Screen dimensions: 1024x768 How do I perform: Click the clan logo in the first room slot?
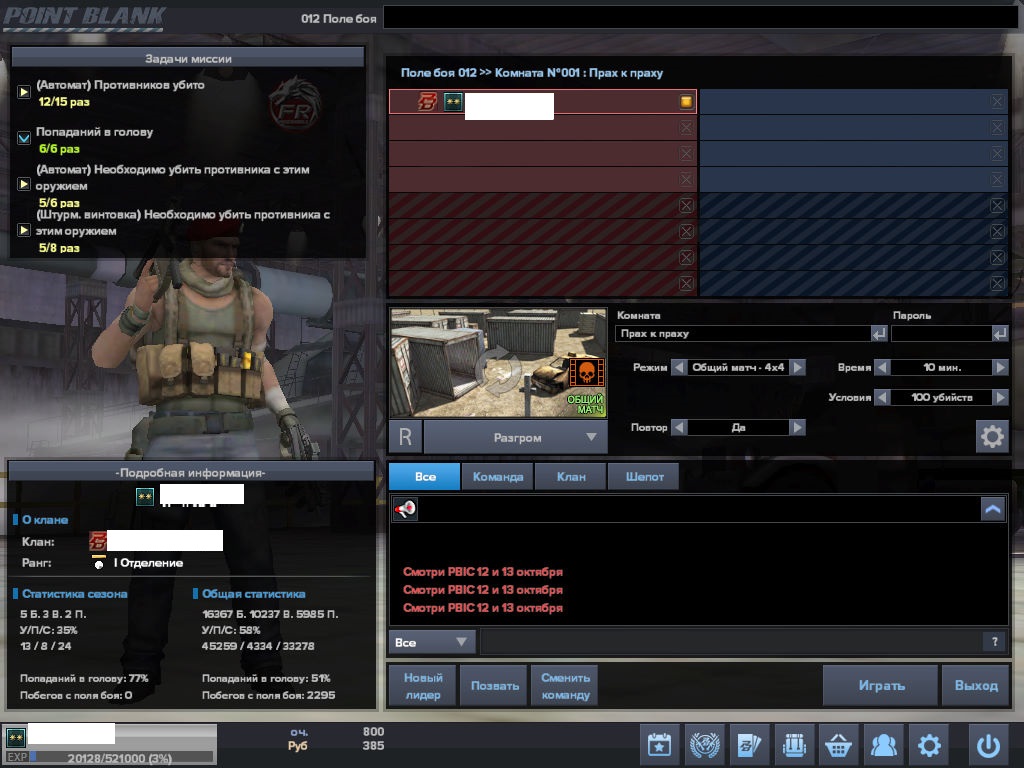coord(427,101)
